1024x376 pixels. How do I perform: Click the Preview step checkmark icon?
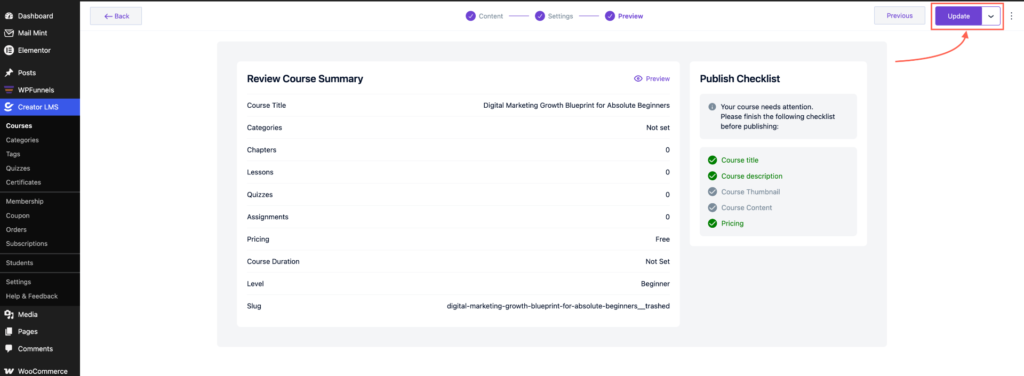pos(609,16)
